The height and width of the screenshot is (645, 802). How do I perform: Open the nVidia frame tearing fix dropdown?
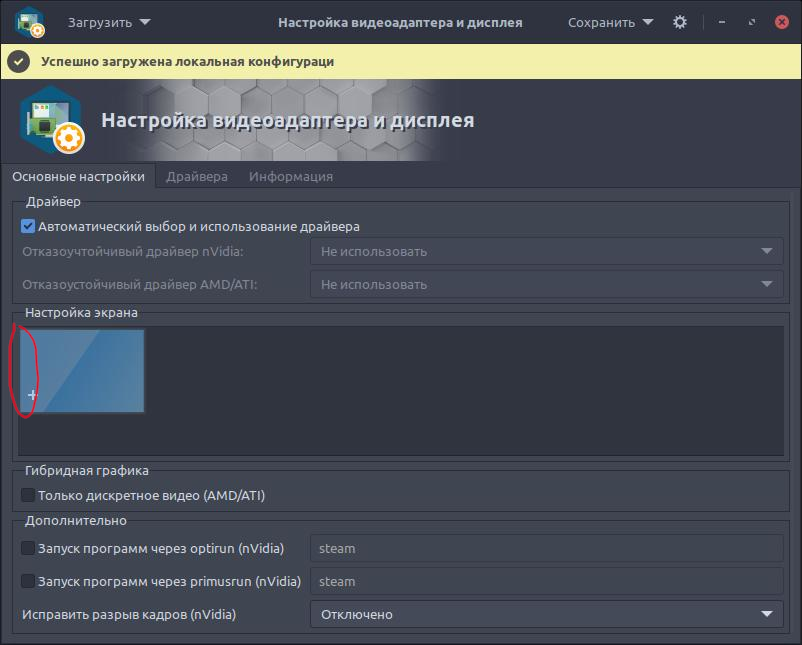point(546,614)
